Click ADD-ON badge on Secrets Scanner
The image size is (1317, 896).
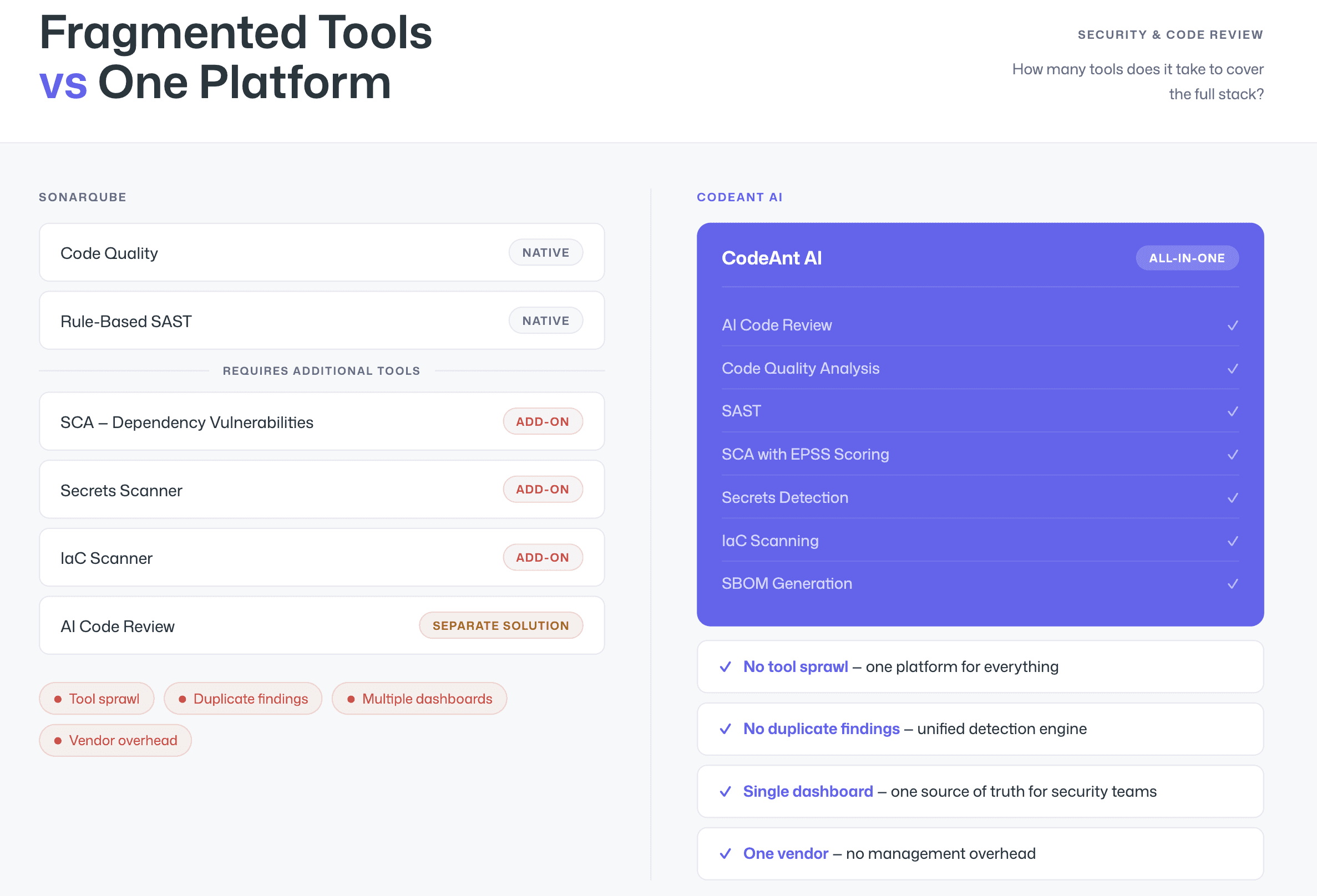pos(543,490)
